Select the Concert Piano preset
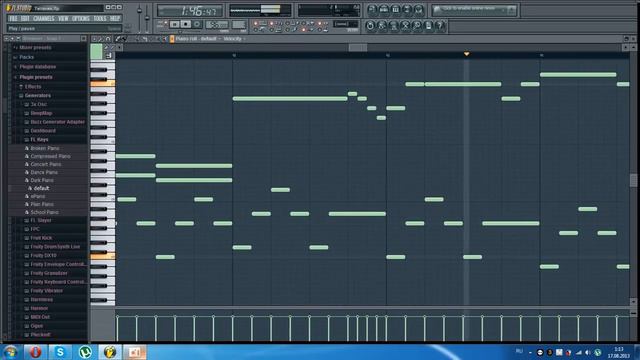The height and width of the screenshot is (360, 640). point(46,164)
